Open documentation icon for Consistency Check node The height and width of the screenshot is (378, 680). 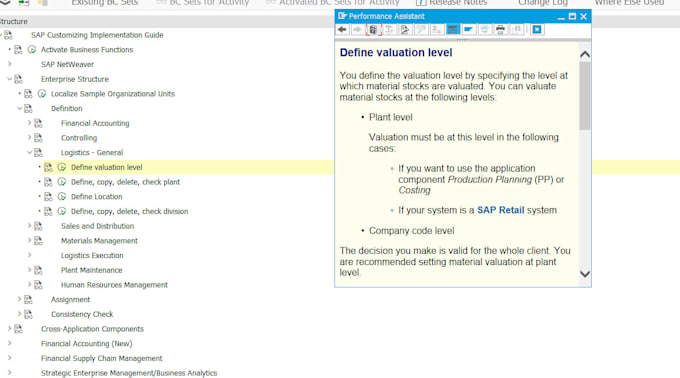click(x=28, y=314)
